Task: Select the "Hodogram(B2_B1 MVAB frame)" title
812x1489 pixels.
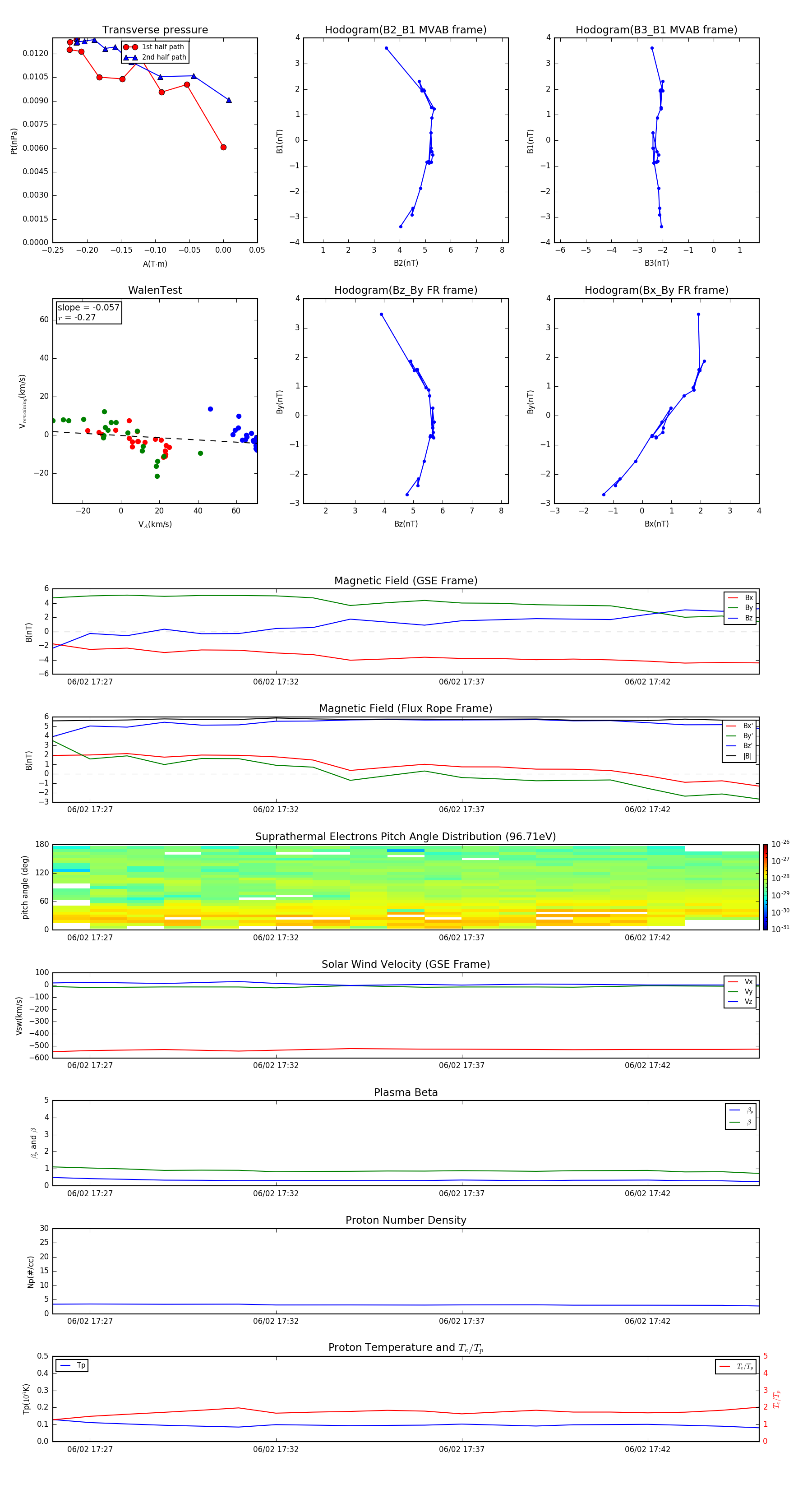Action: (406, 30)
